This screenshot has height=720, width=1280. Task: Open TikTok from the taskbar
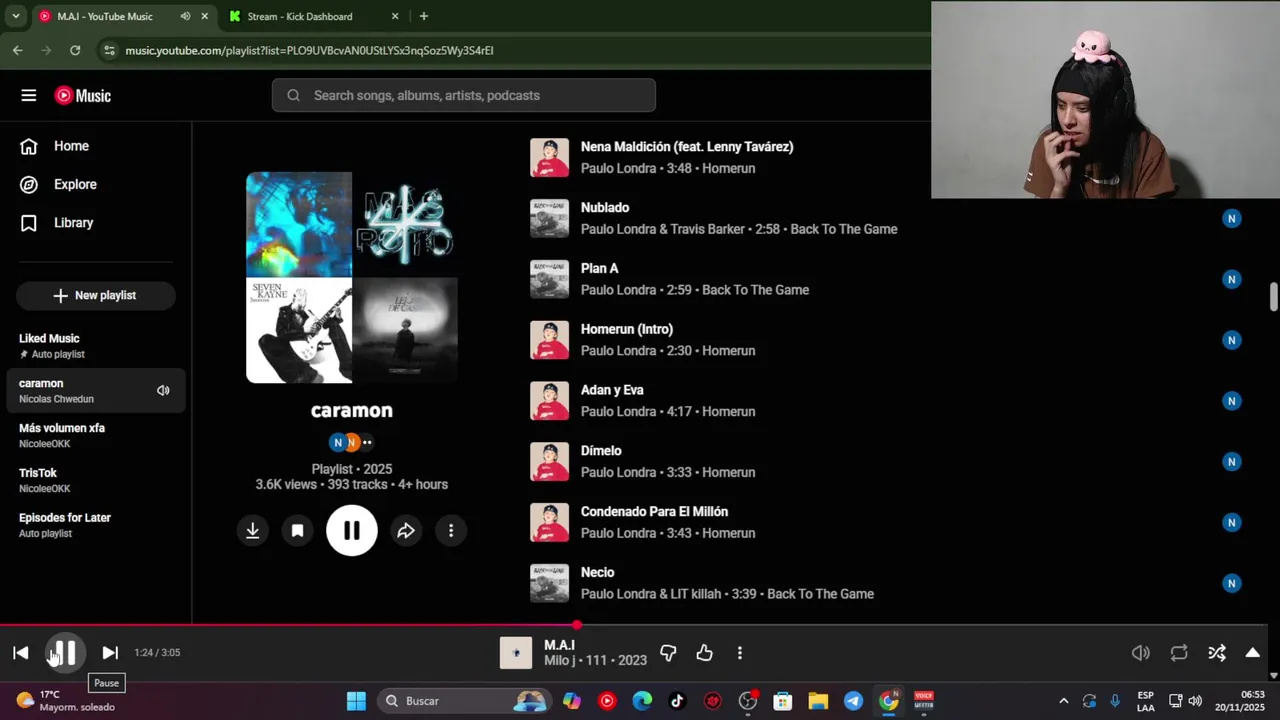coord(677,701)
